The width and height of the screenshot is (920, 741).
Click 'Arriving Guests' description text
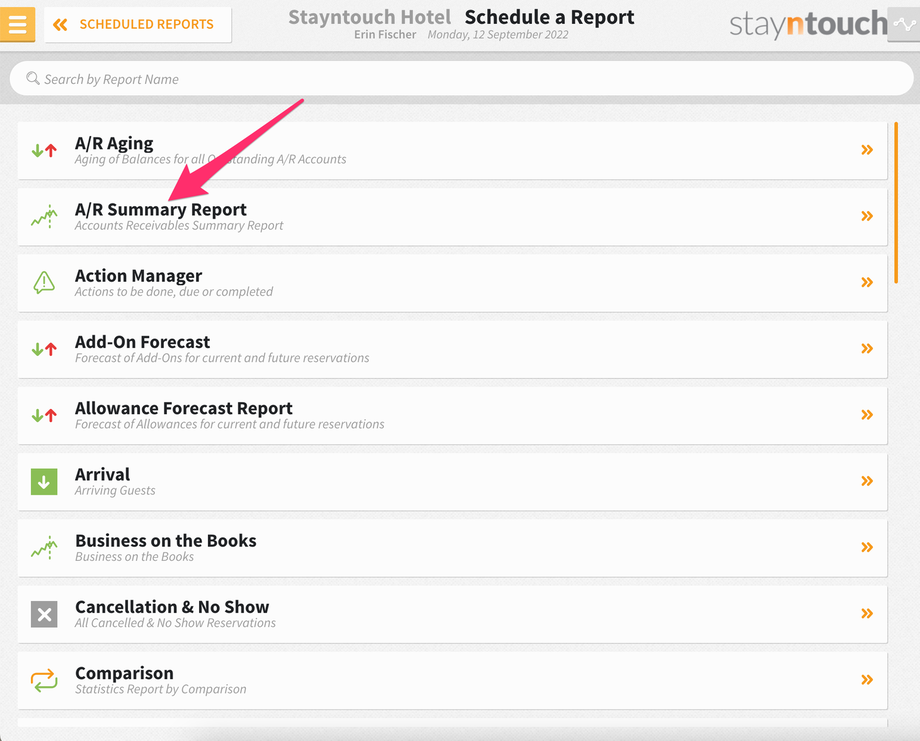(x=115, y=490)
